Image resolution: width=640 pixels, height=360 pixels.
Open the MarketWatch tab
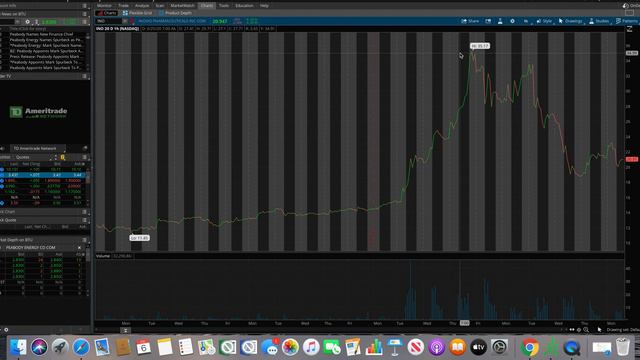pyautogui.click(x=182, y=6)
